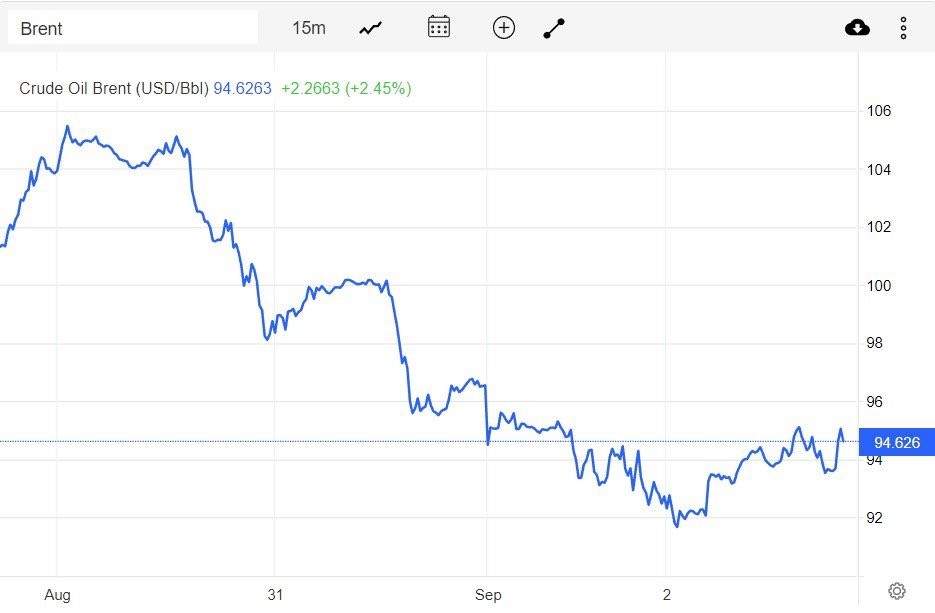Click the 106 price axis label
Viewport: 935px width, 613px height.
(x=878, y=111)
